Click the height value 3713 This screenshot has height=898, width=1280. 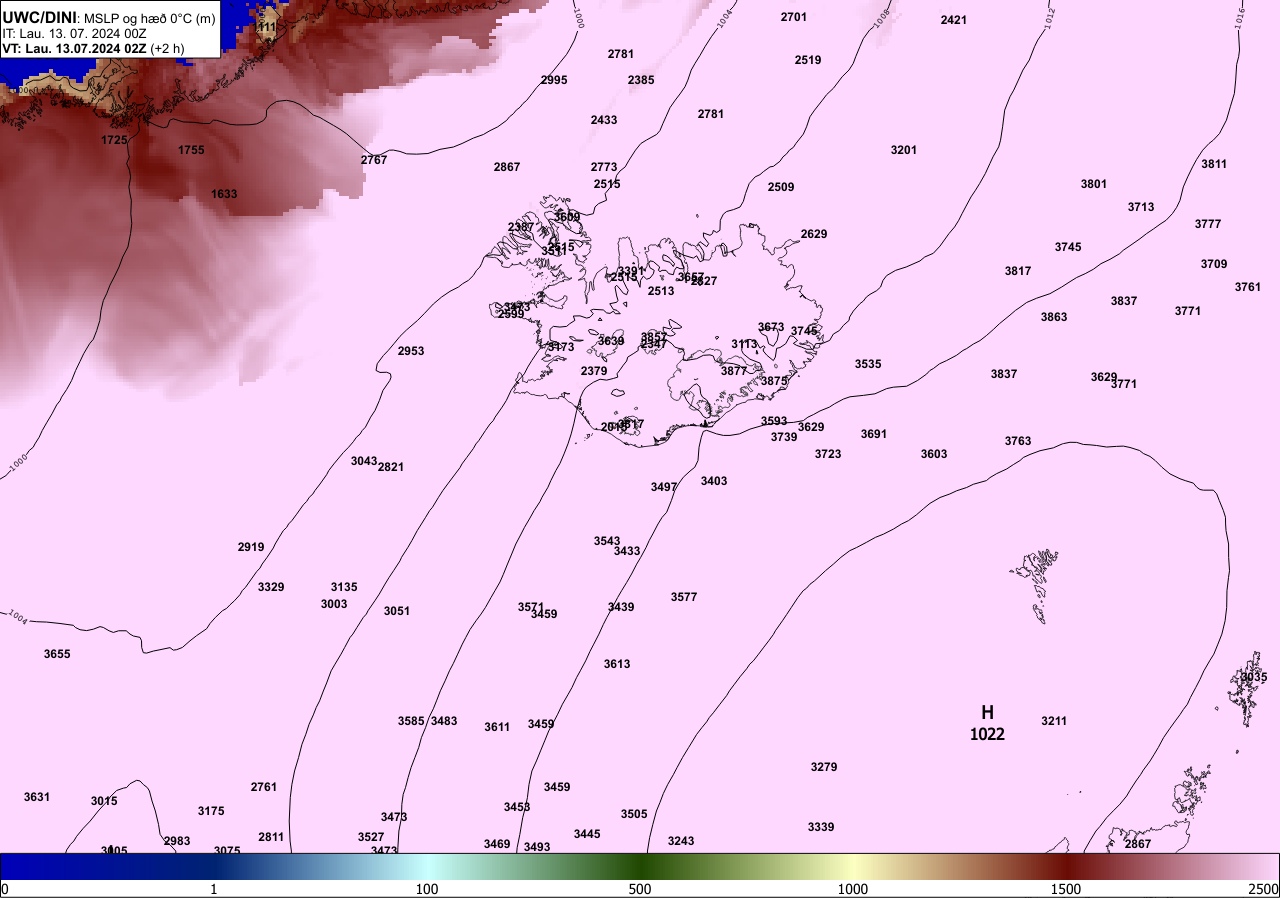click(x=1141, y=207)
